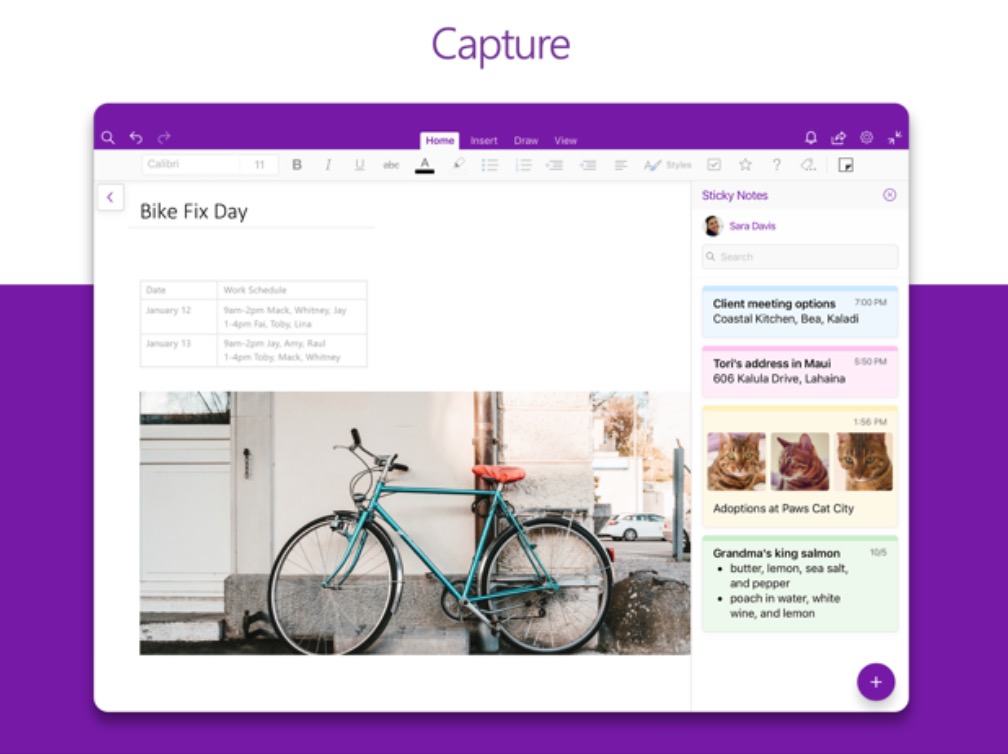The height and width of the screenshot is (754, 1008).
Task: Close the Sticky Notes pane
Action: pos(890,195)
